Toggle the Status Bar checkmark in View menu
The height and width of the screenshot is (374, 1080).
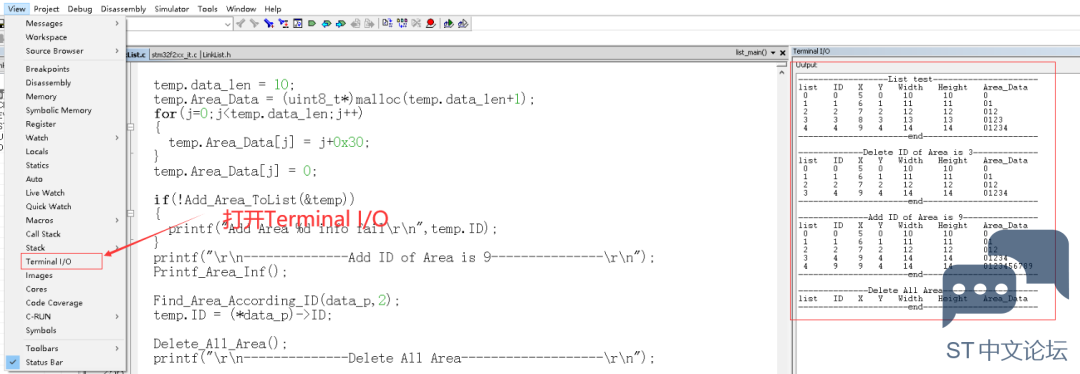point(12,362)
